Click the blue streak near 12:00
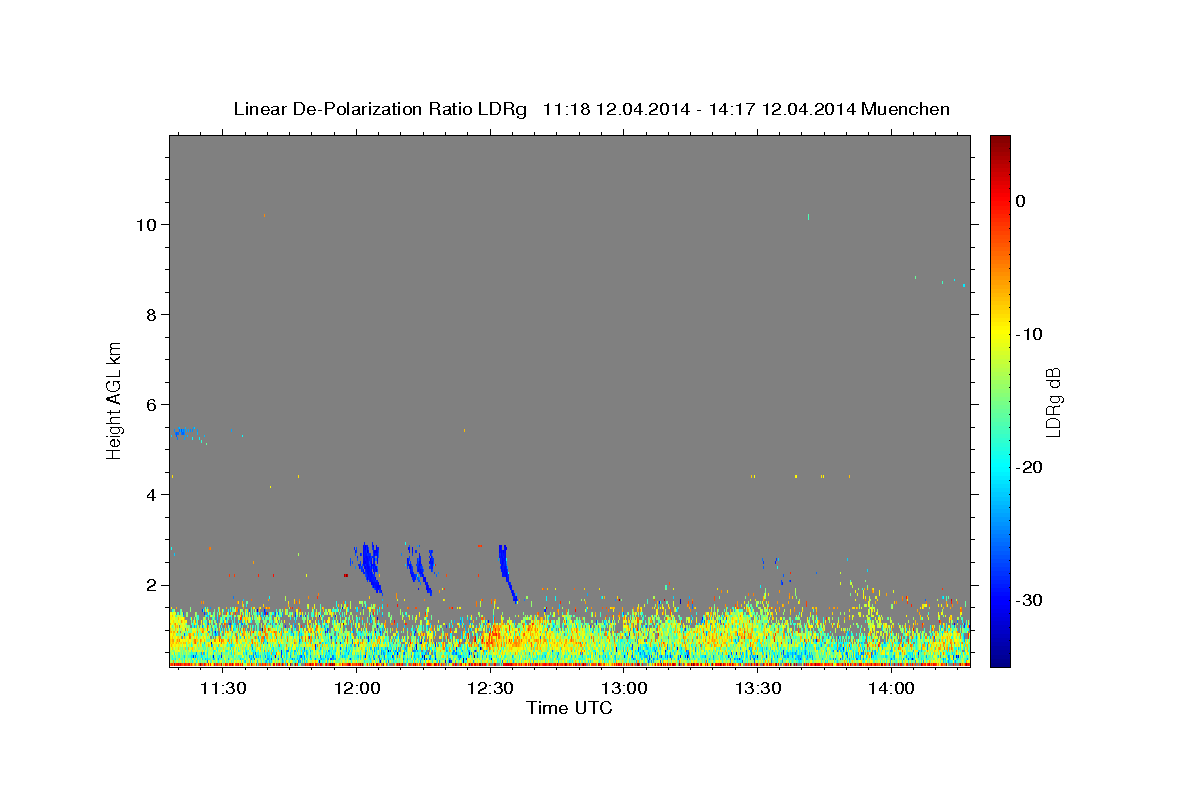 point(369,567)
